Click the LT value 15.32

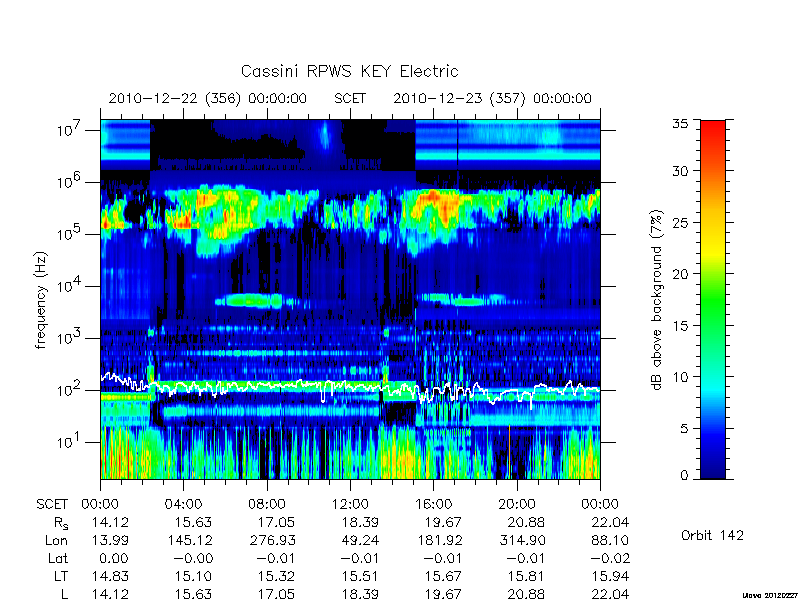click(x=277, y=577)
